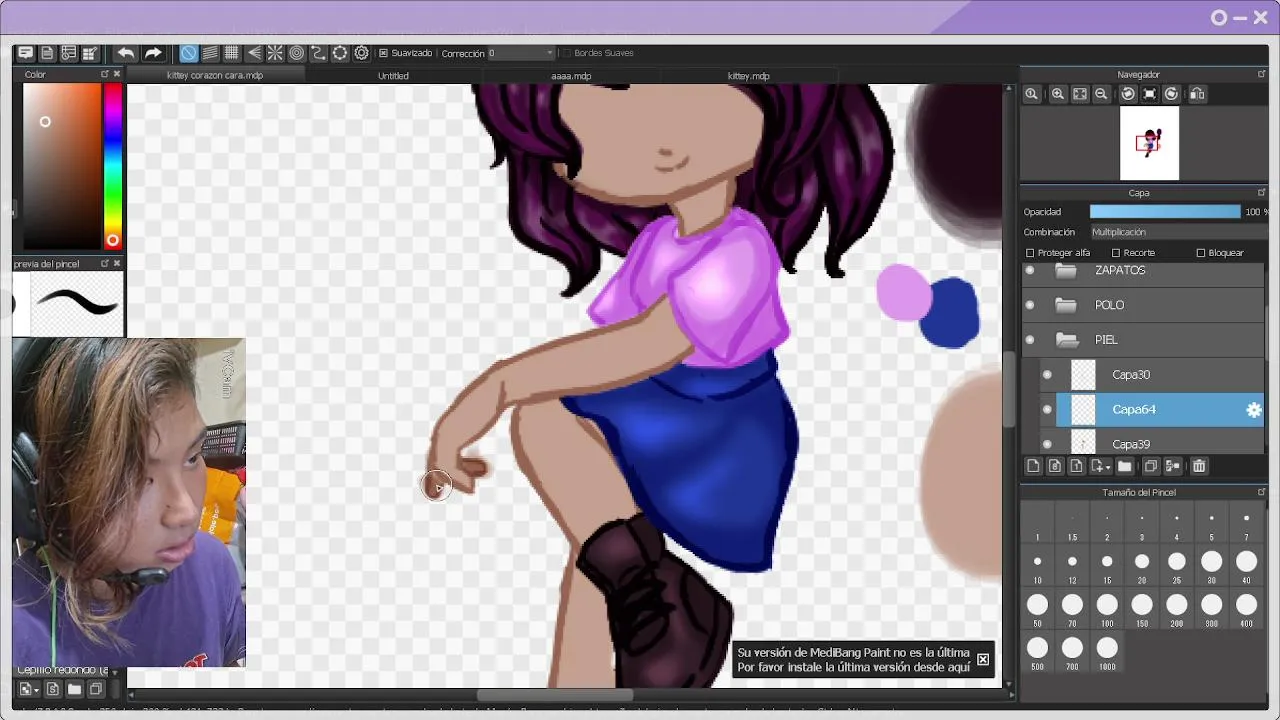
Task: Hide the ZAPATOS folder visibility dot
Action: (x=1030, y=270)
